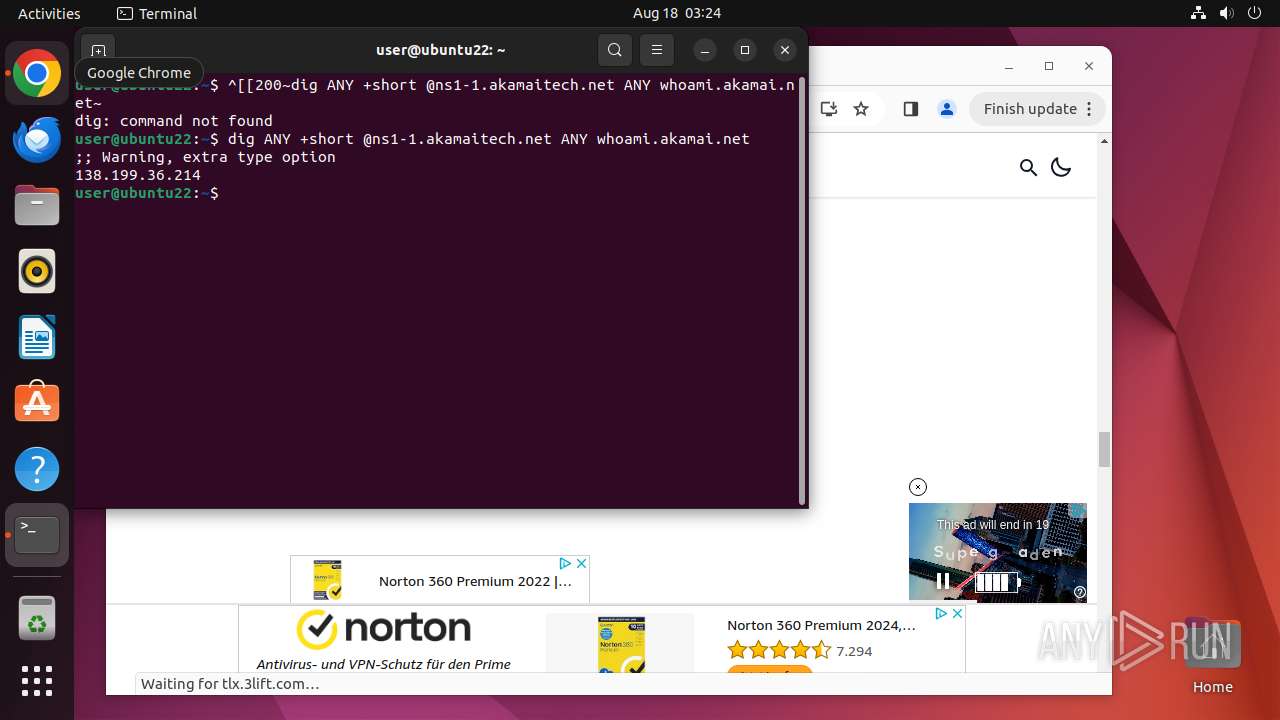Open the power system menu
Image resolution: width=1280 pixels, height=720 pixels.
coord(1254,13)
